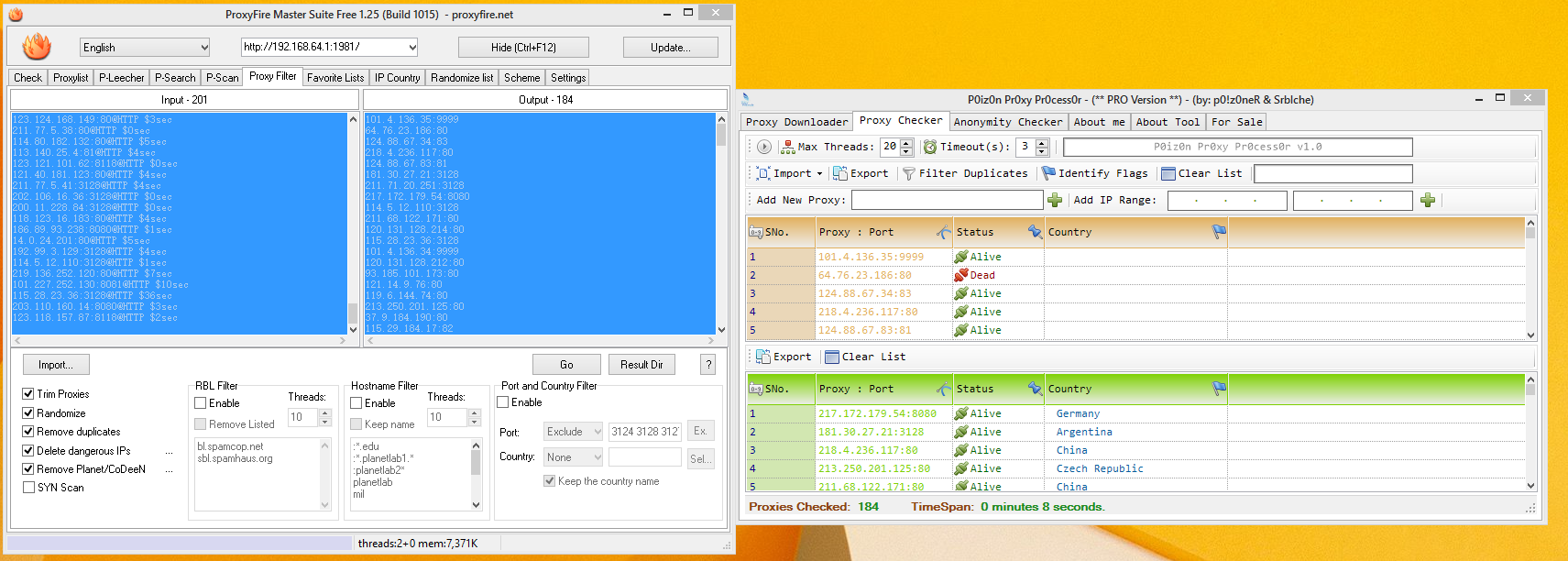Click the P0iz0n Pr0xy Pr0cess0r title bar icon
Screen dimensions: 1568x561
tap(748, 99)
